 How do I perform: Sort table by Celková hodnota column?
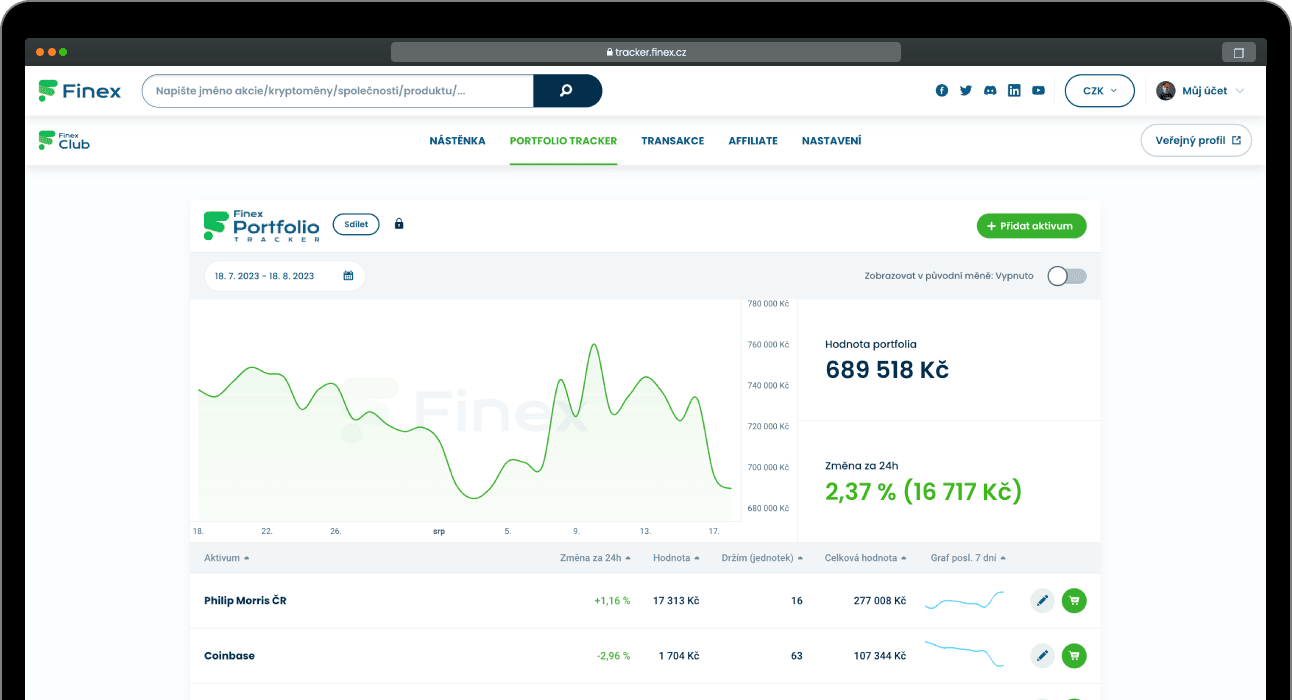click(x=865, y=558)
